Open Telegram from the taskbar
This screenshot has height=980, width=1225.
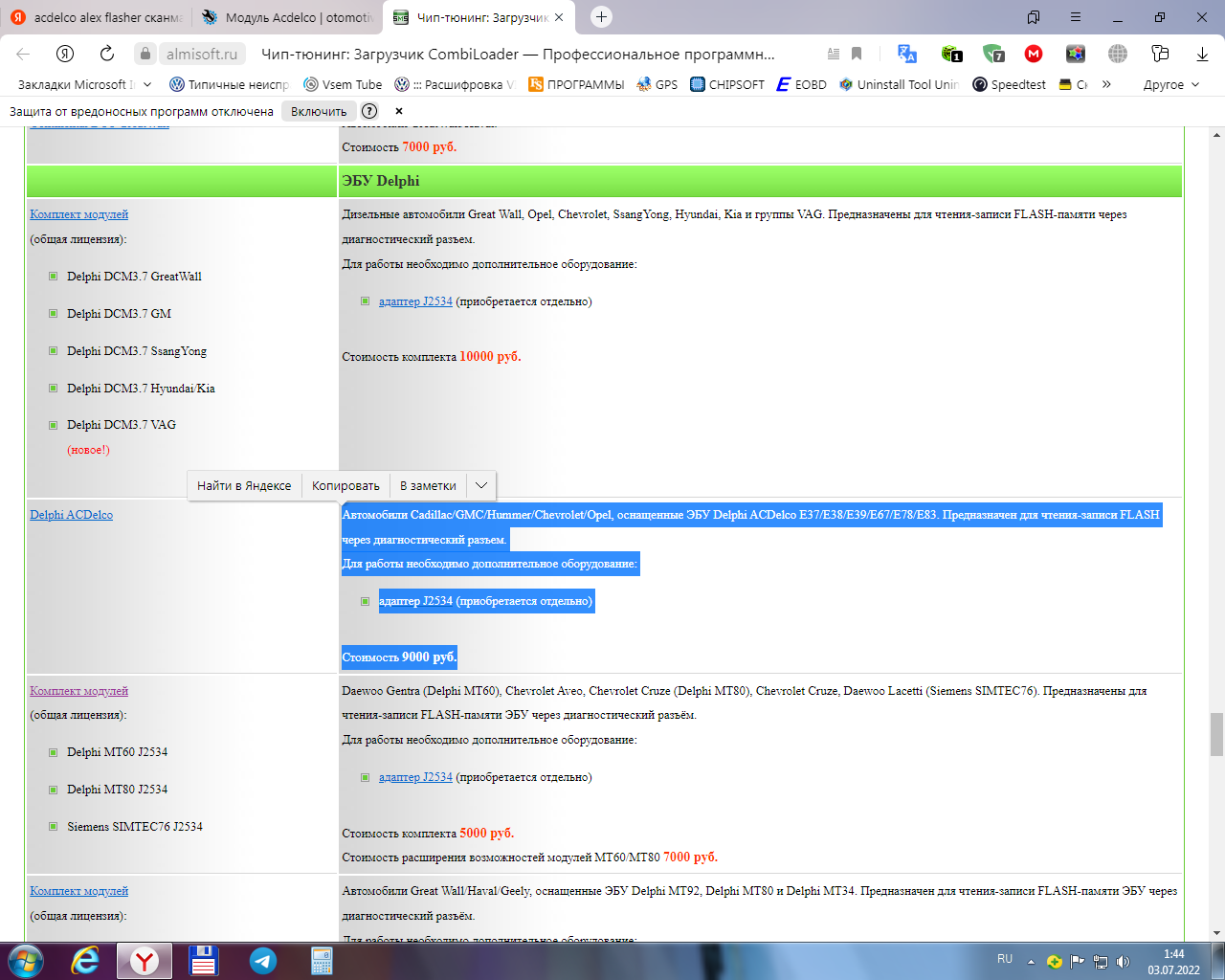tap(262, 960)
